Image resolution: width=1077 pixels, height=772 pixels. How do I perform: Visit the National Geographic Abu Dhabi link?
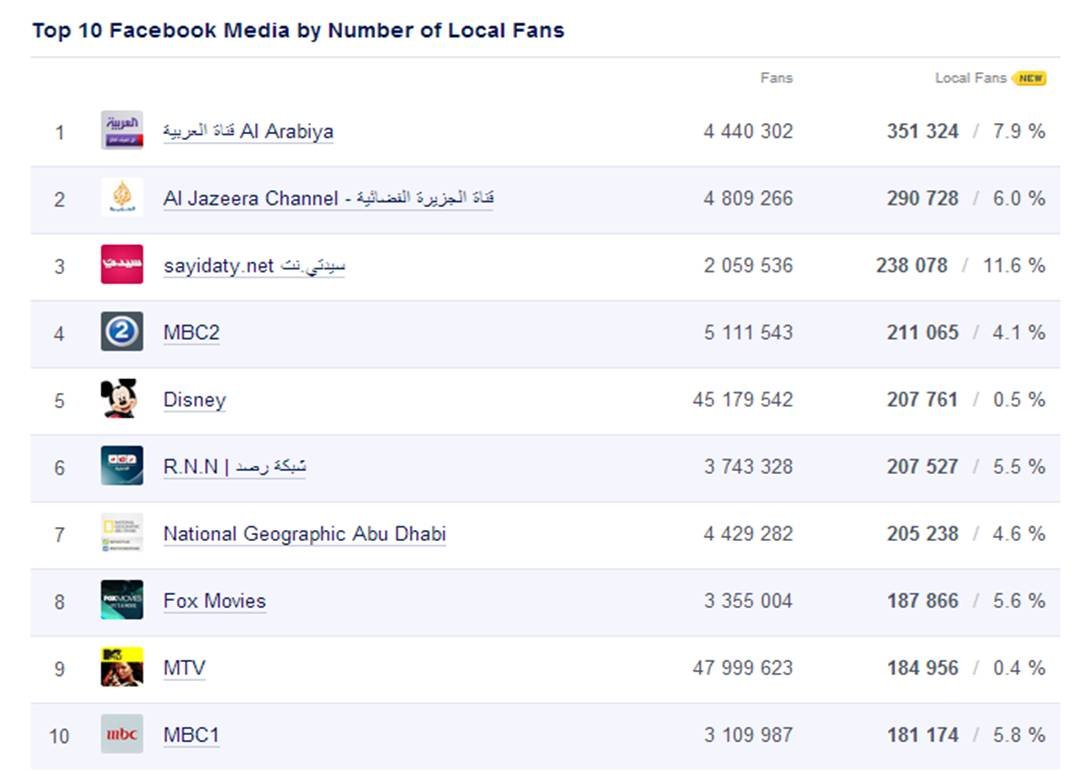[304, 534]
